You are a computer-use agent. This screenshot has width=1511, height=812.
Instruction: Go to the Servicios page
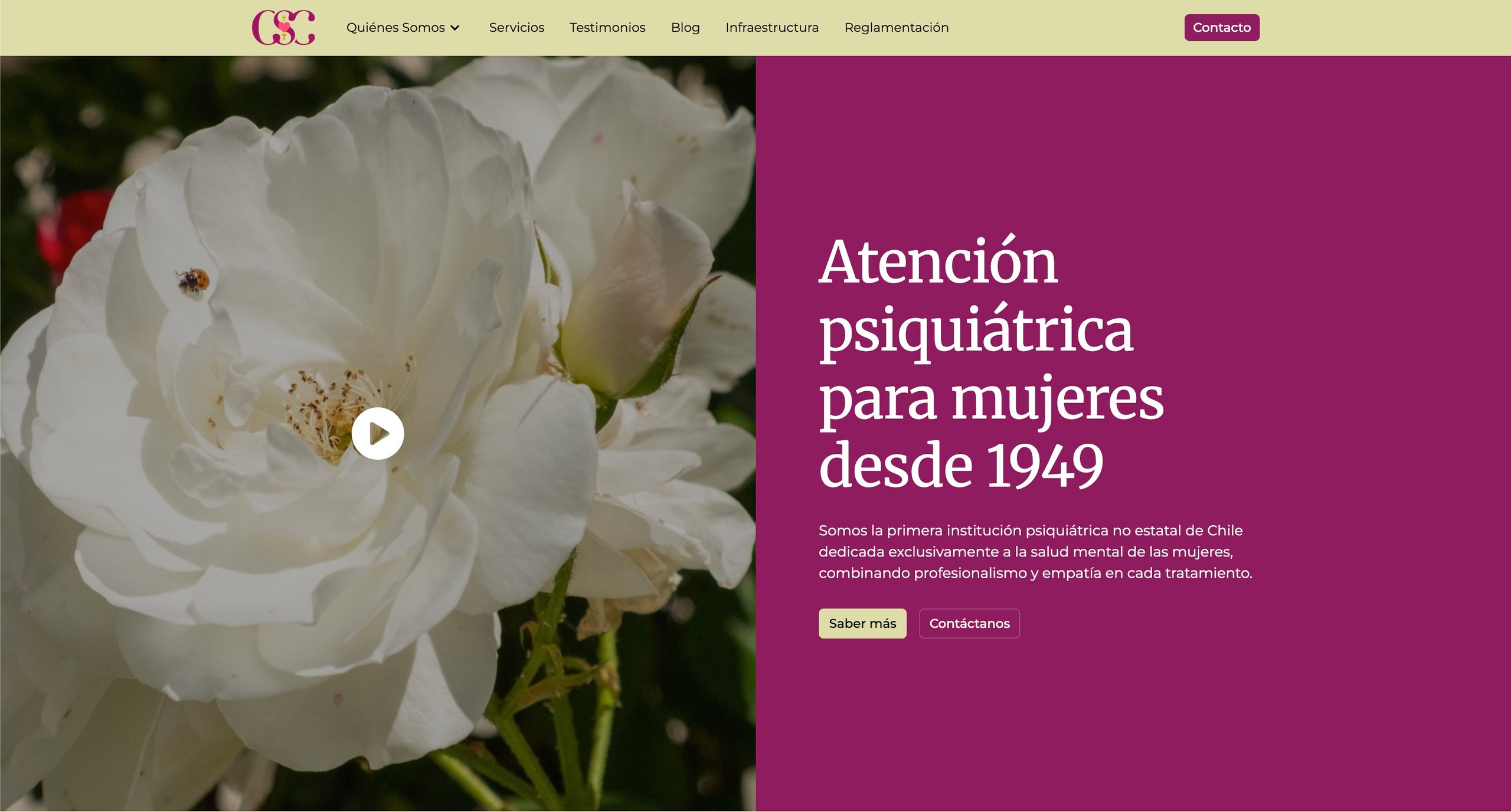click(x=516, y=28)
